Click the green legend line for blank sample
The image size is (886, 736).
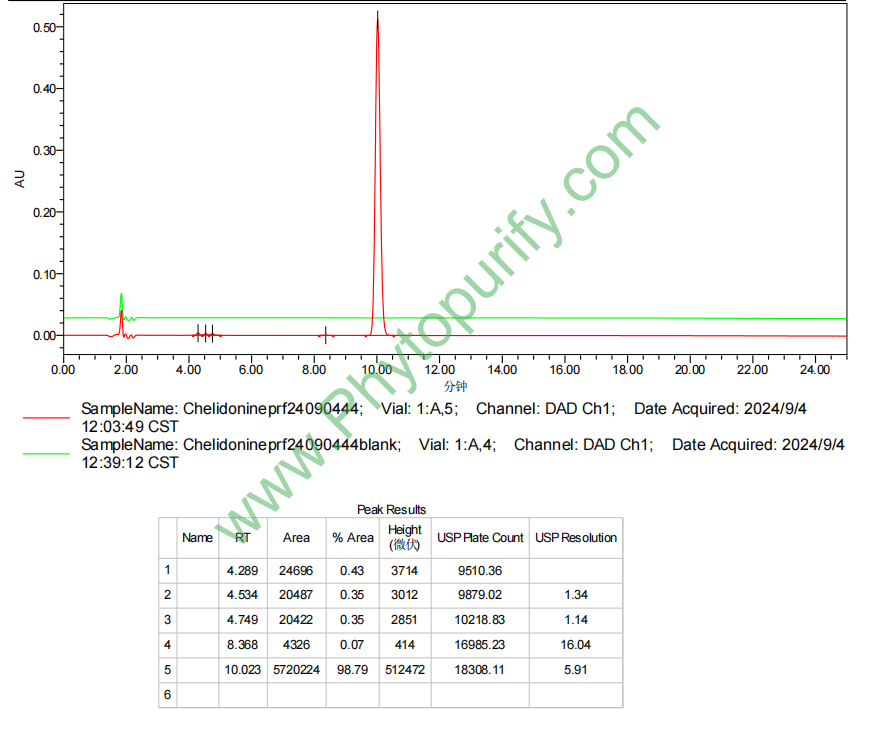click(45, 453)
